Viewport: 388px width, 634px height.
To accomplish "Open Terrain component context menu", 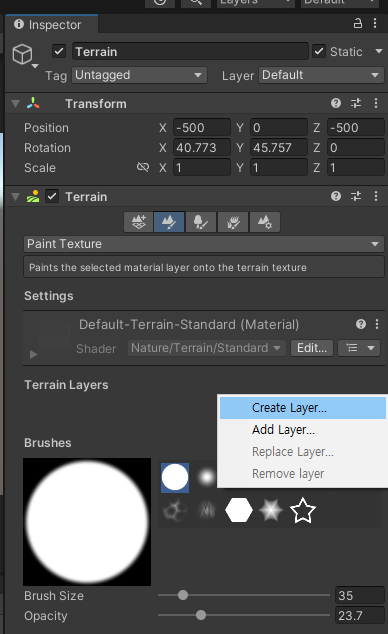I will 376,196.
